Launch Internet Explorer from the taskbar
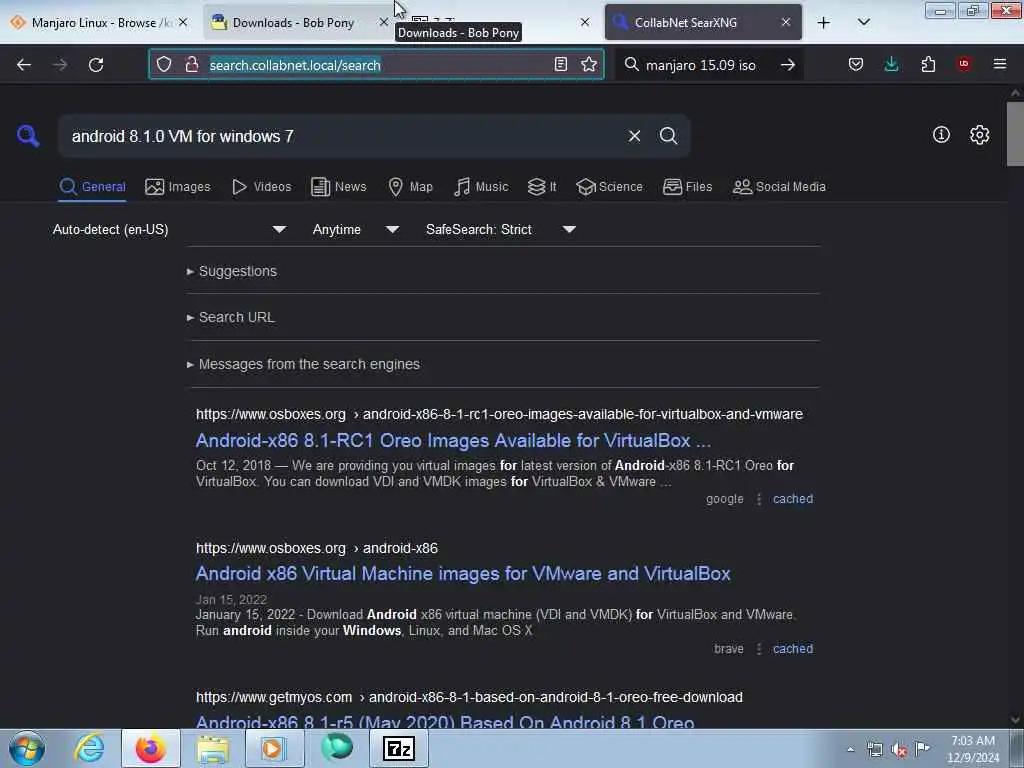 [89, 748]
